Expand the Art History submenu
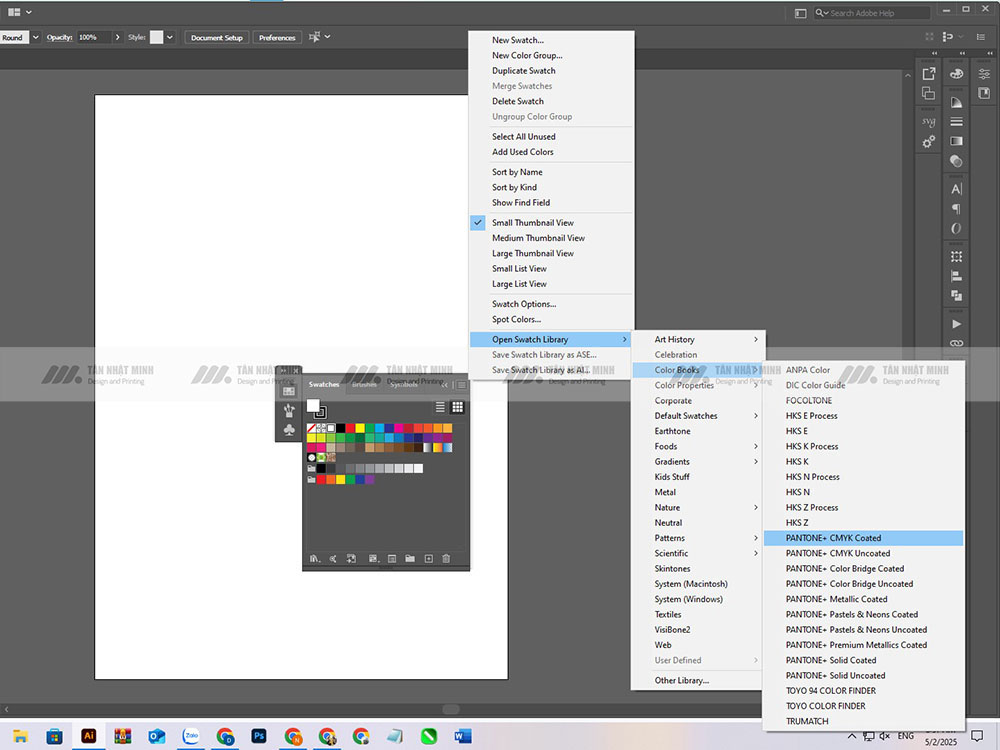The height and width of the screenshot is (750, 1000). pyautogui.click(x=698, y=339)
